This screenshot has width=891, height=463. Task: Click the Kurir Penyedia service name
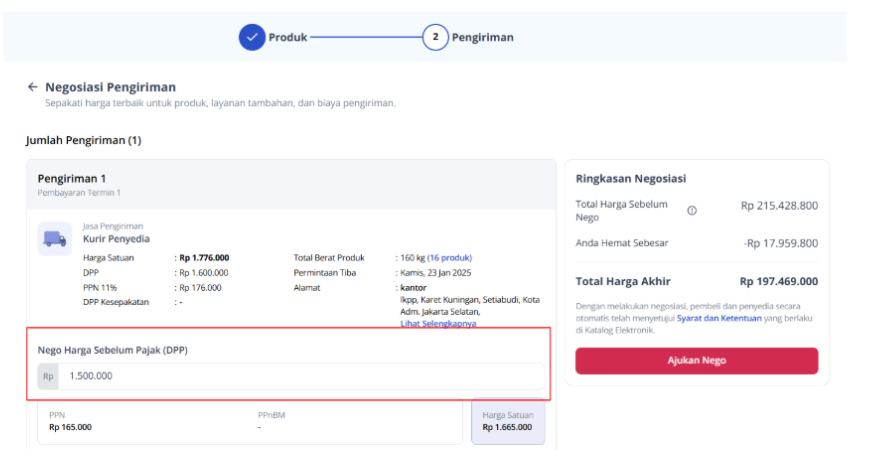point(116,239)
